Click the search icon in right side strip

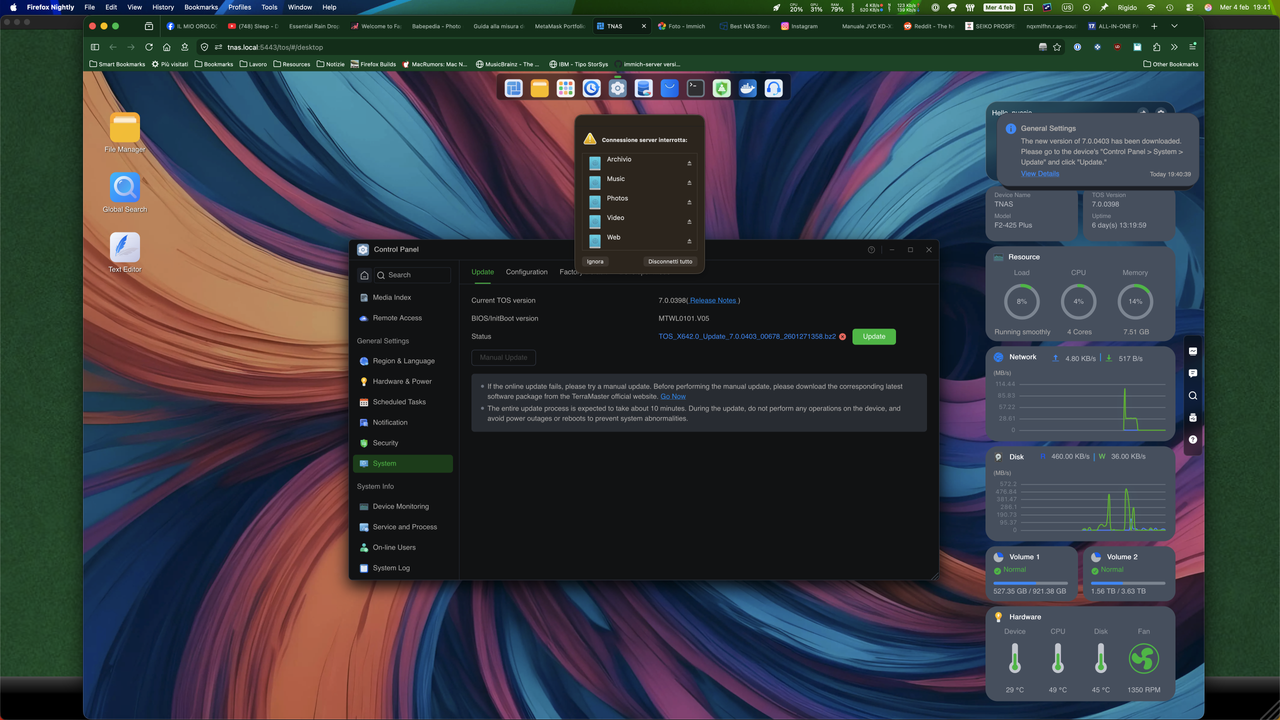click(x=1193, y=395)
